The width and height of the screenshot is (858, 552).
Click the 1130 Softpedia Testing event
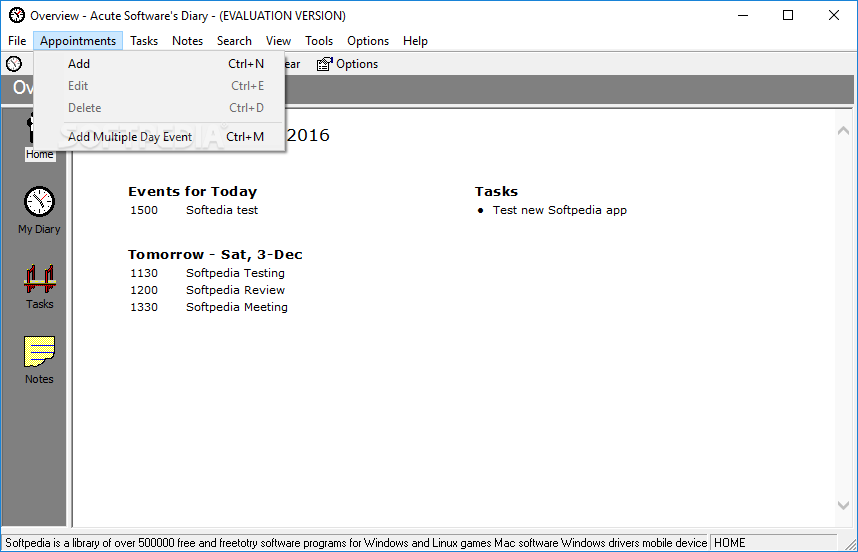(207, 273)
